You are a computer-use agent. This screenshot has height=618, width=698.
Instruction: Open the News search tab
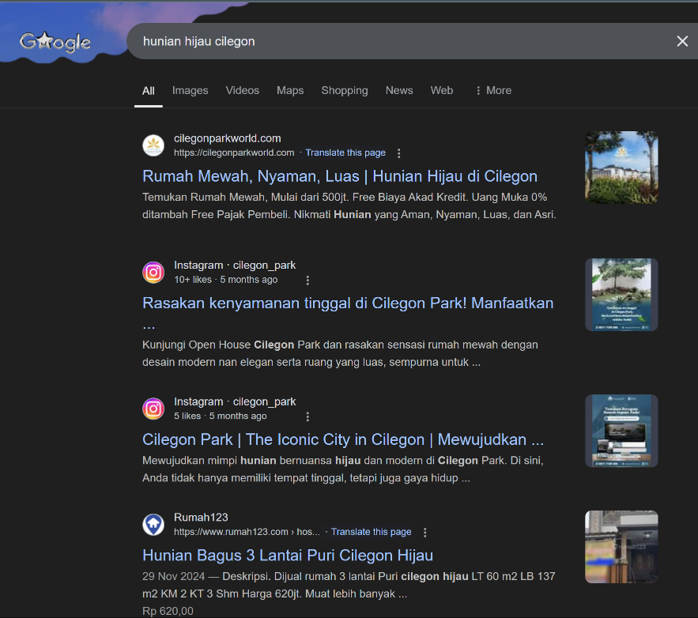point(399,90)
